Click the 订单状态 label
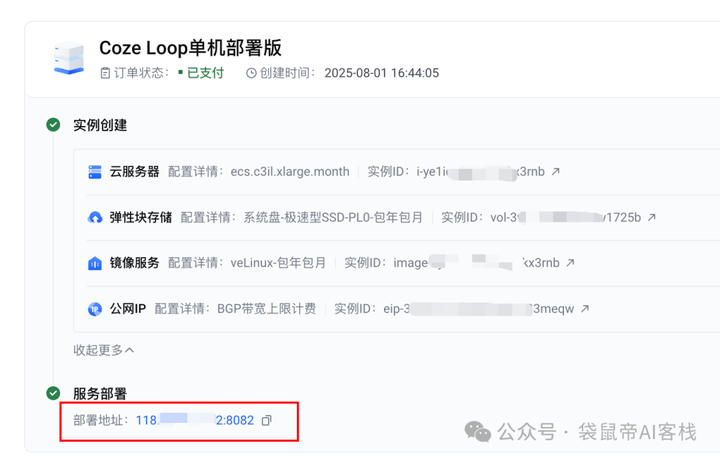 tap(139, 73)
